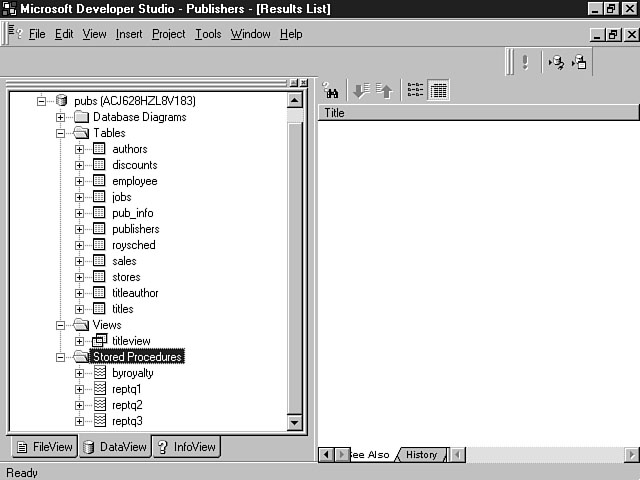Click the pubs database cylinder icon
The height and width of the screenshot is (480, 640).
(x=61, y=101)
